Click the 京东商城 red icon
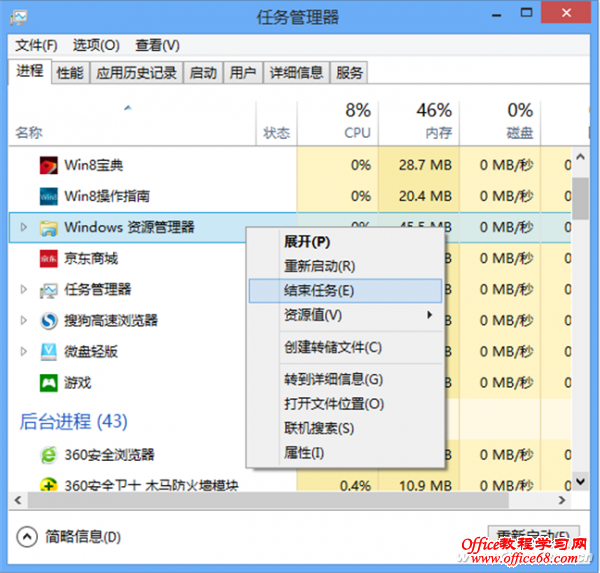Image resolution: width=600 pixels, height=573 pixels. pos(49,259)
